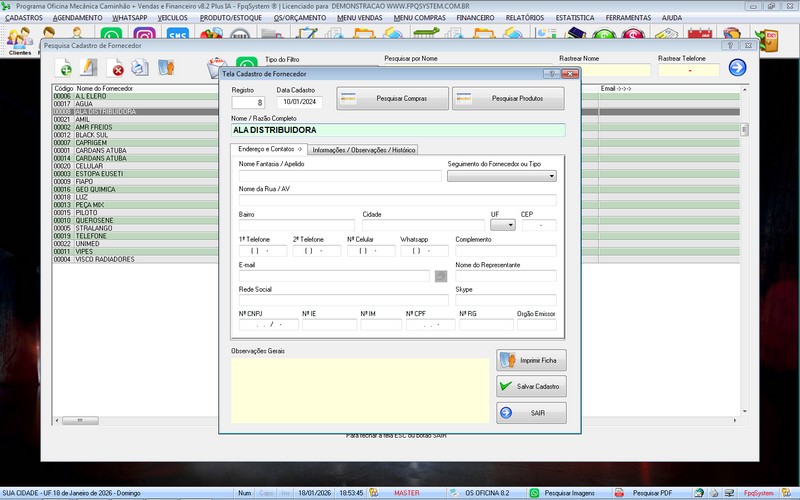Click the Observações Gerais text area
The height and width of the screenshot is (500, 800).
tap(359, 389)
